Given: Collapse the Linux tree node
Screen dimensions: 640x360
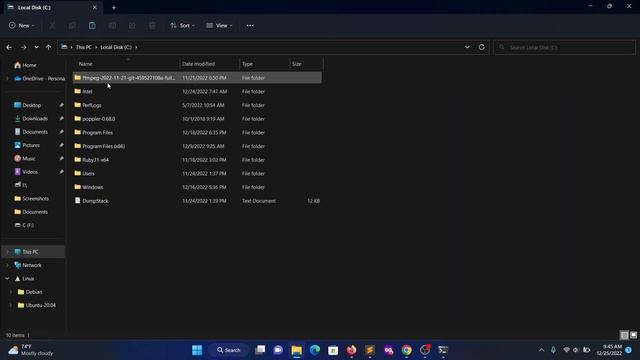Looking at the screenshot, I should pyautogui.click(x=7, y=279).
